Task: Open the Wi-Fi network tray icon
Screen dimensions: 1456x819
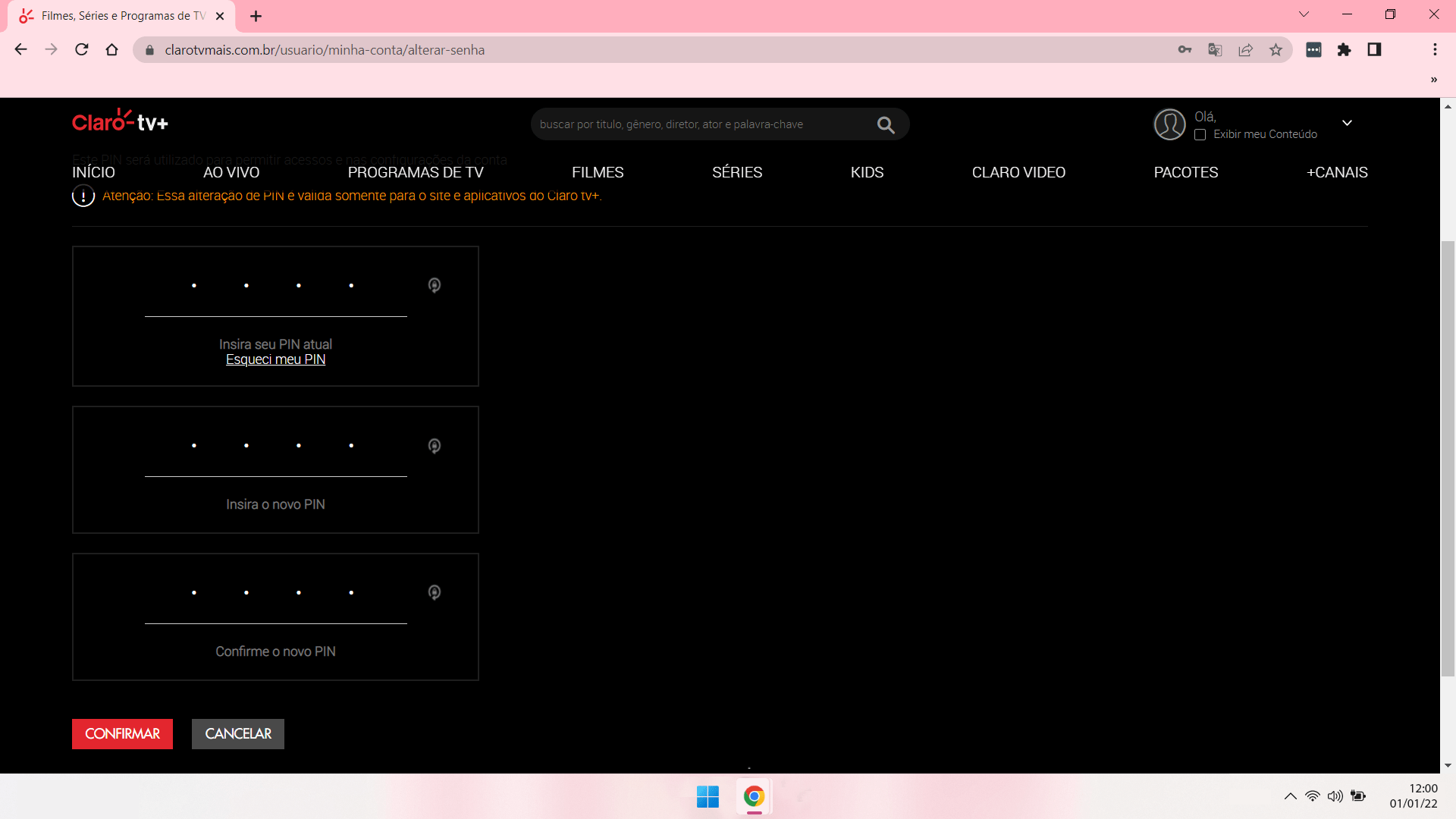Action: [1313, 796]
